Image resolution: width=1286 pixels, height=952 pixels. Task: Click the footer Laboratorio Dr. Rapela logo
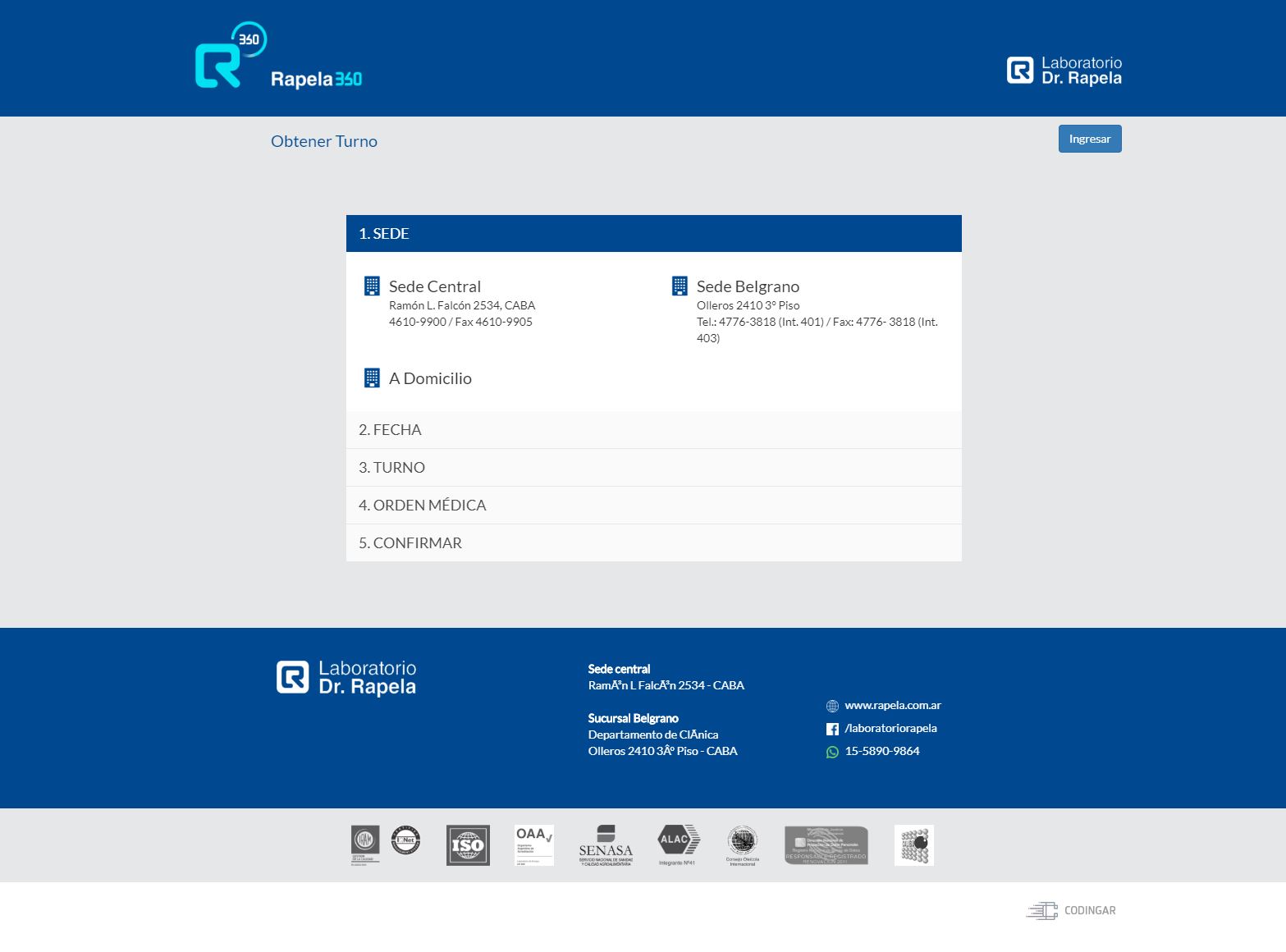coord(346,678)
